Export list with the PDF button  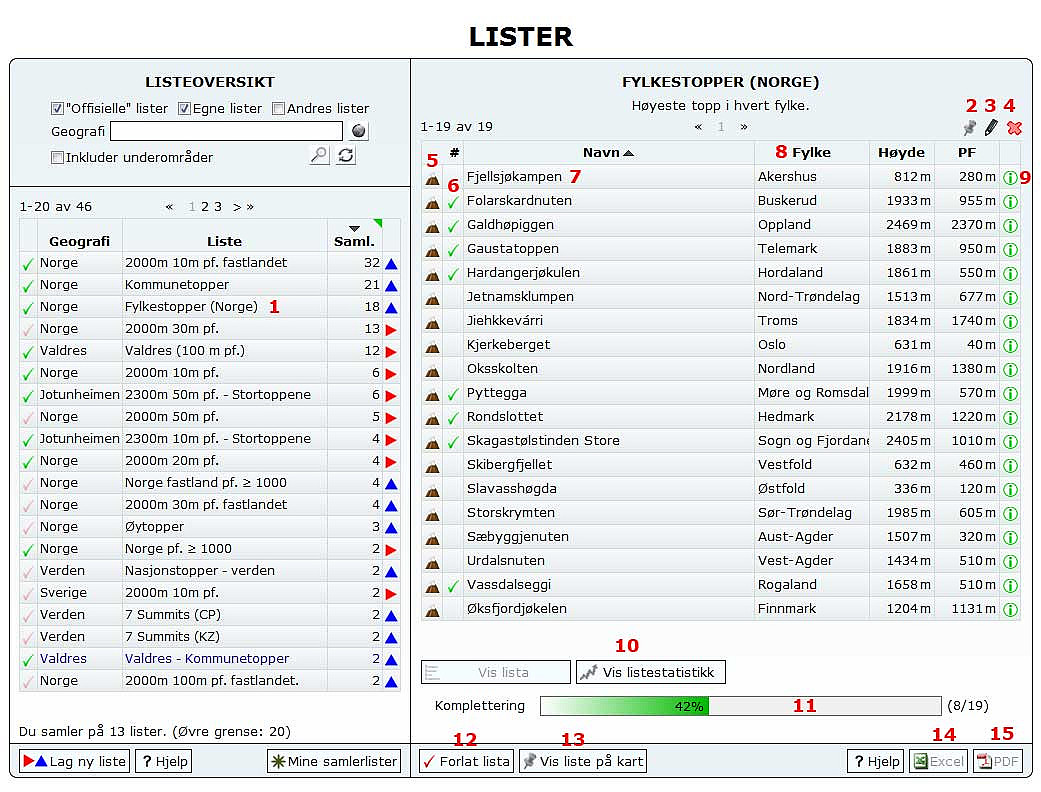pyautogui.click(x=998, y=761)
